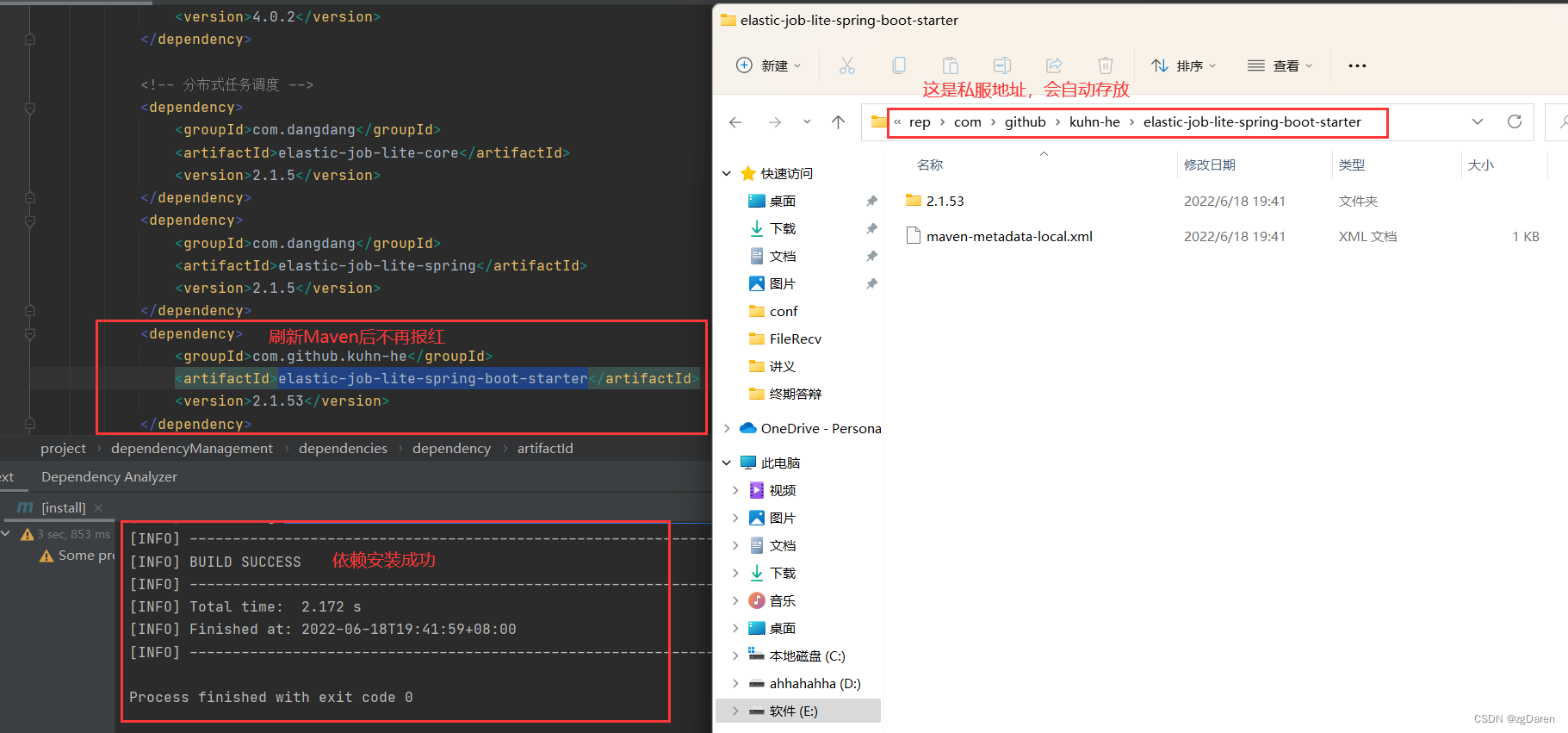Sort by Type (类型) column header

1352,165
